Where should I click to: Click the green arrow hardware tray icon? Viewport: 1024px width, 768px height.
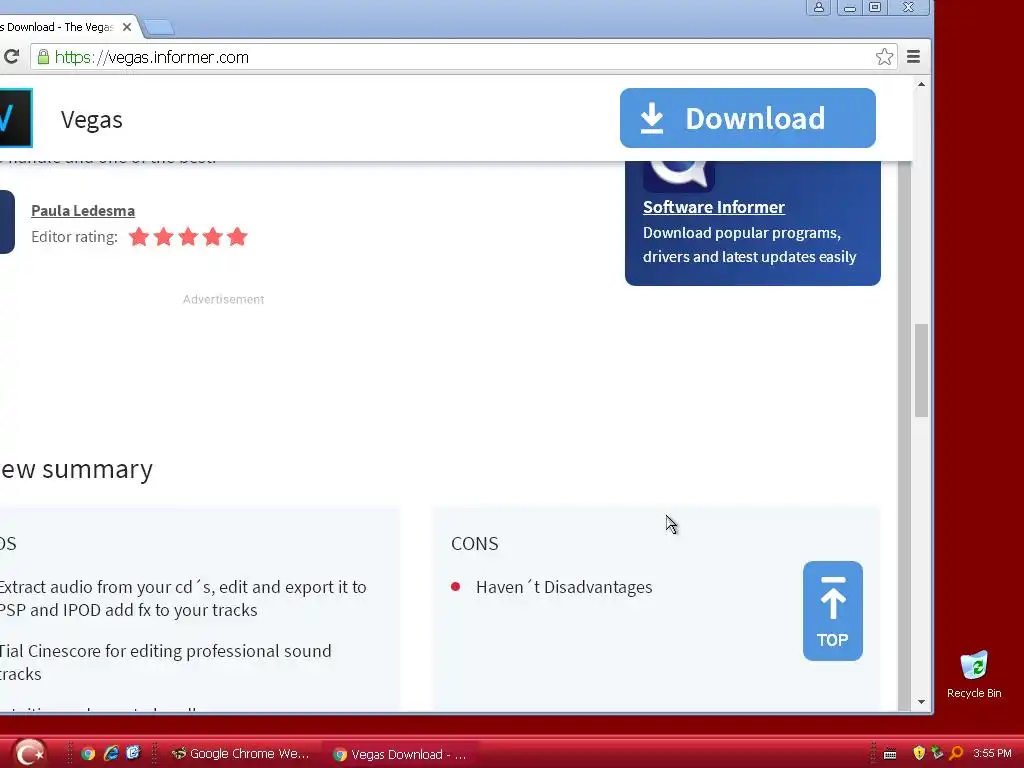pos(937,753)
